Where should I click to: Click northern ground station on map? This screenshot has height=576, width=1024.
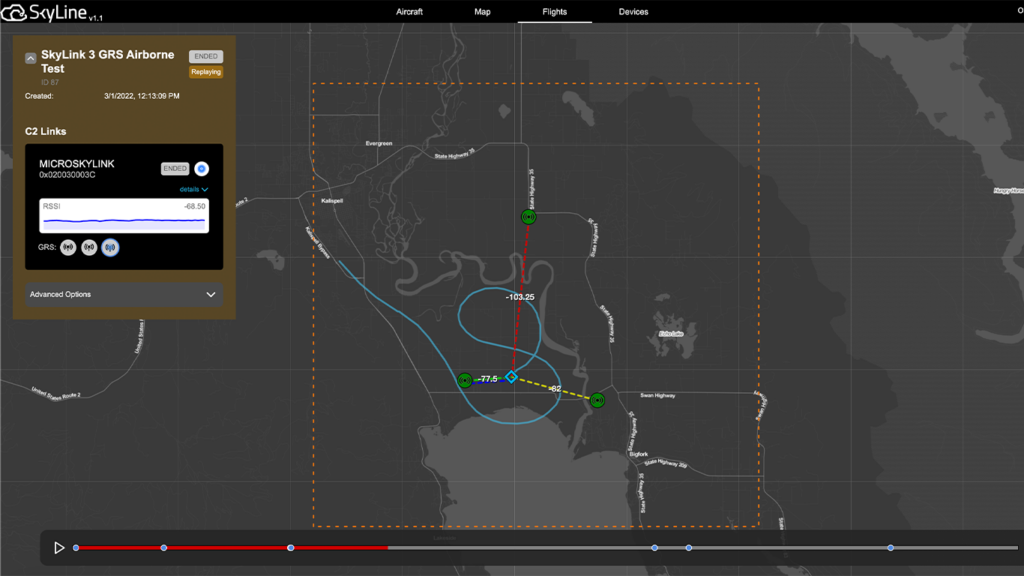pyautogui.click(x=528, y=217)
